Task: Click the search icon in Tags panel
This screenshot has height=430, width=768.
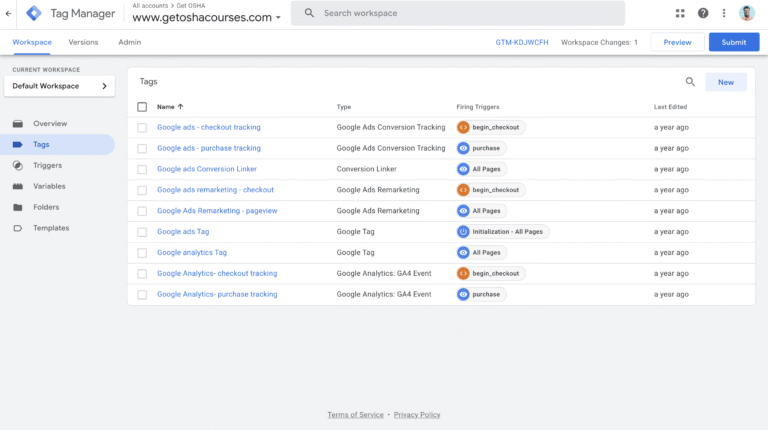Action: pyautogui.click(x=690, y=82)
